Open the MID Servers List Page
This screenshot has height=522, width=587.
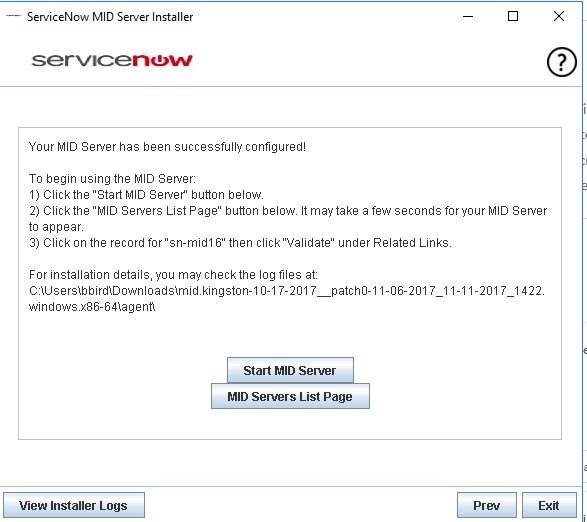290,396
